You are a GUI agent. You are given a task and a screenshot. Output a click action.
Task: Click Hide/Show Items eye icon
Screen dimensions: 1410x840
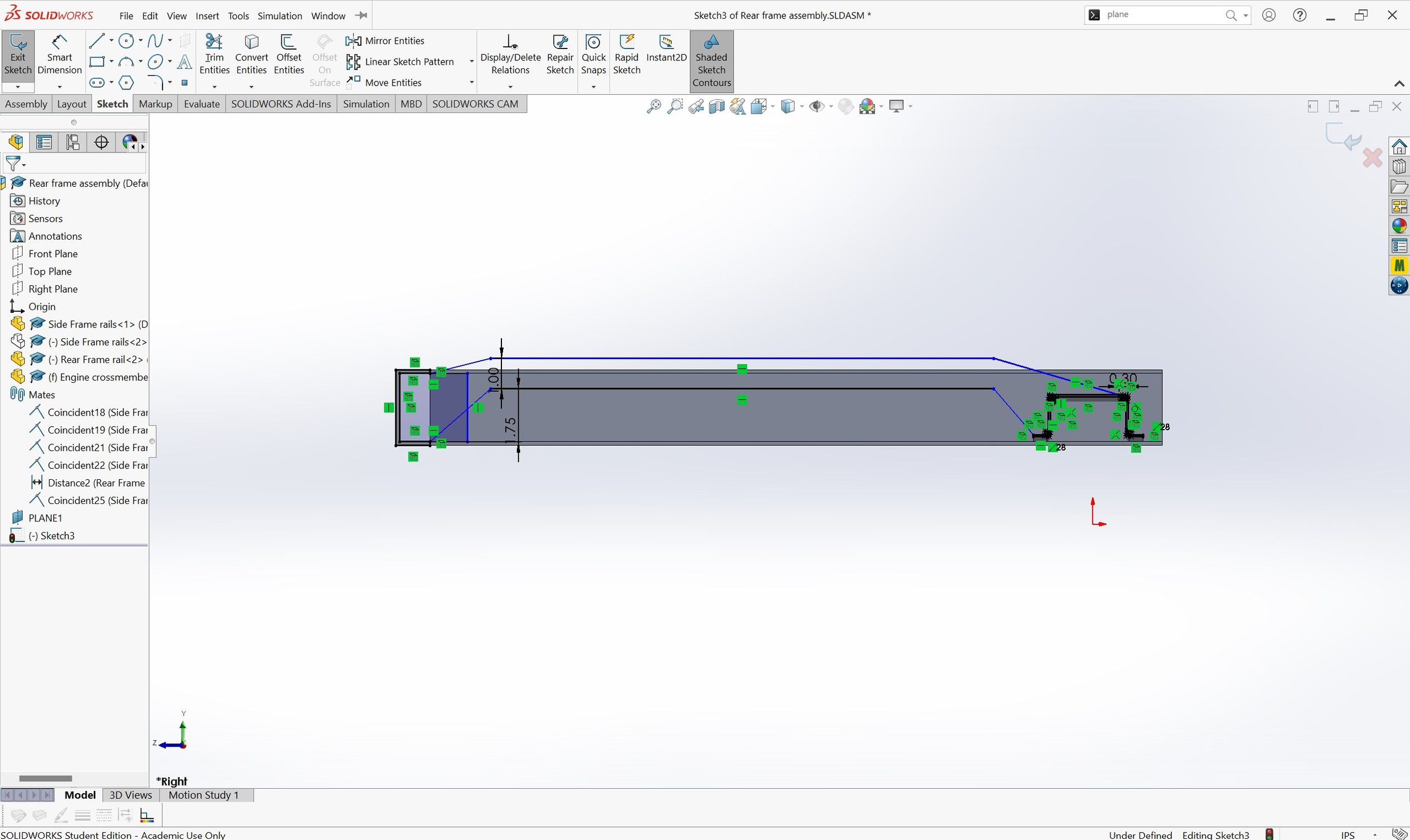click(817, 107)
